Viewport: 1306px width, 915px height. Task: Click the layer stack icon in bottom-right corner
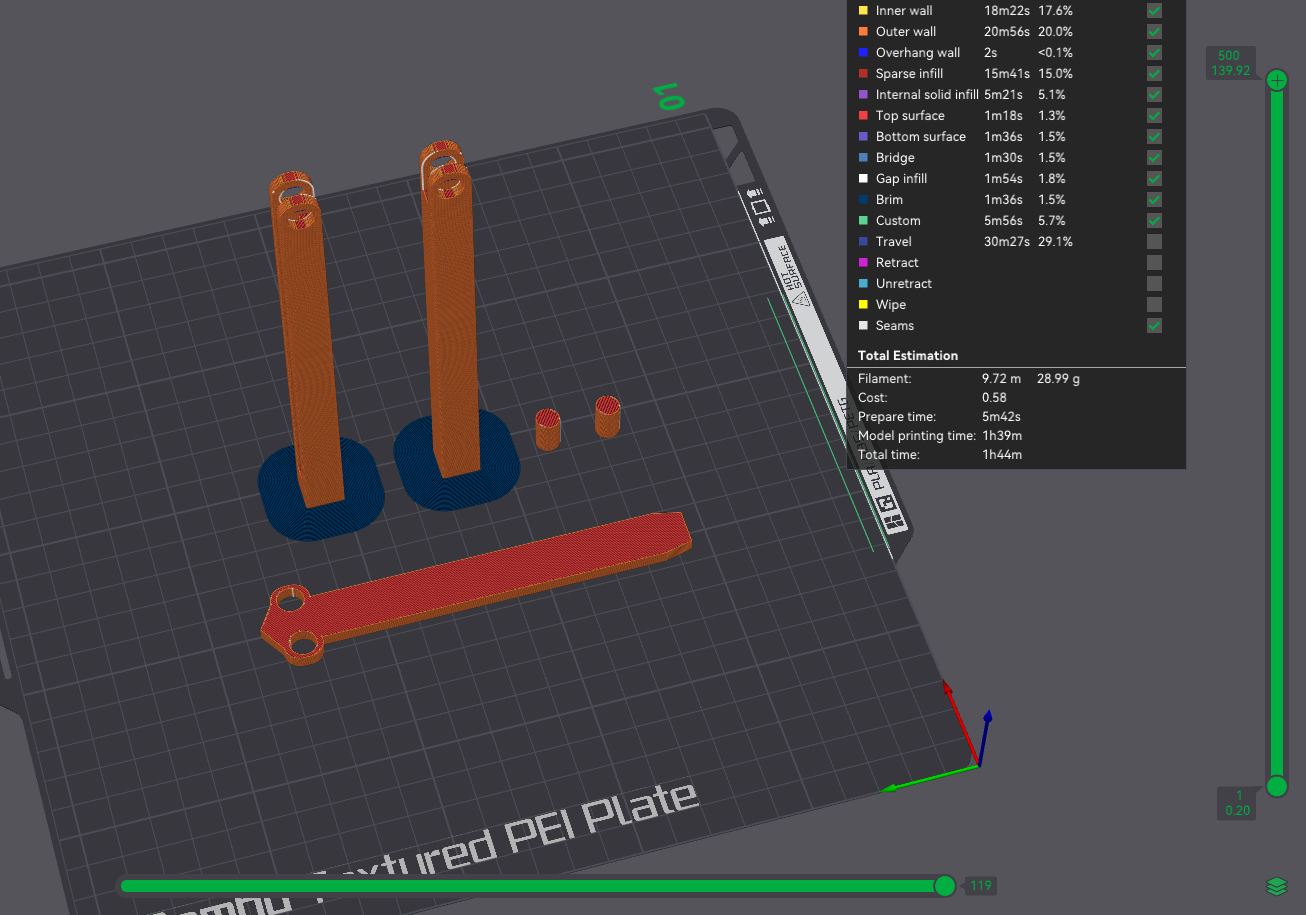(x=1276, y=886)
